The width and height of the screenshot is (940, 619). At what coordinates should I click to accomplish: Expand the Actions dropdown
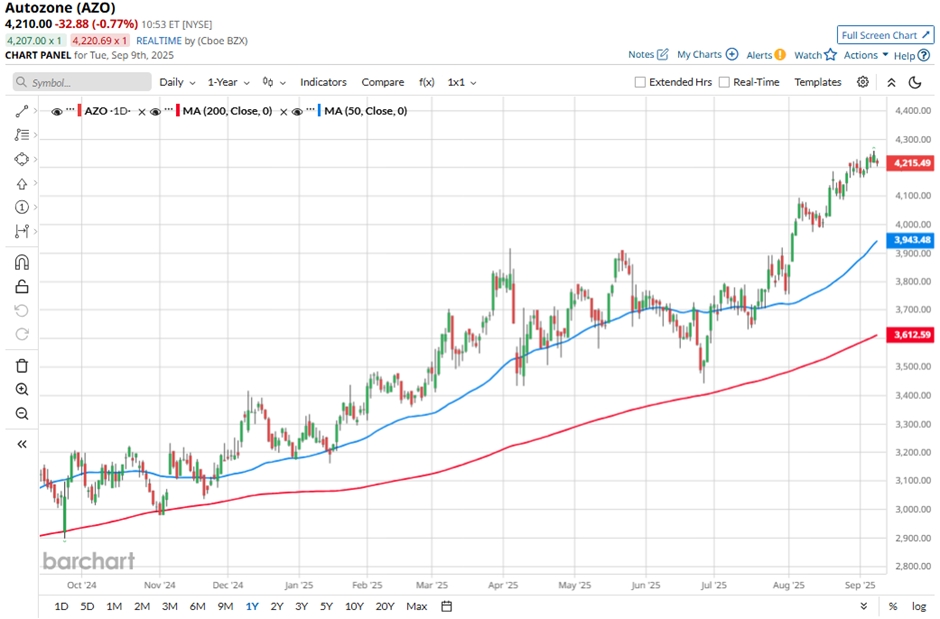(x=866, y=55)
